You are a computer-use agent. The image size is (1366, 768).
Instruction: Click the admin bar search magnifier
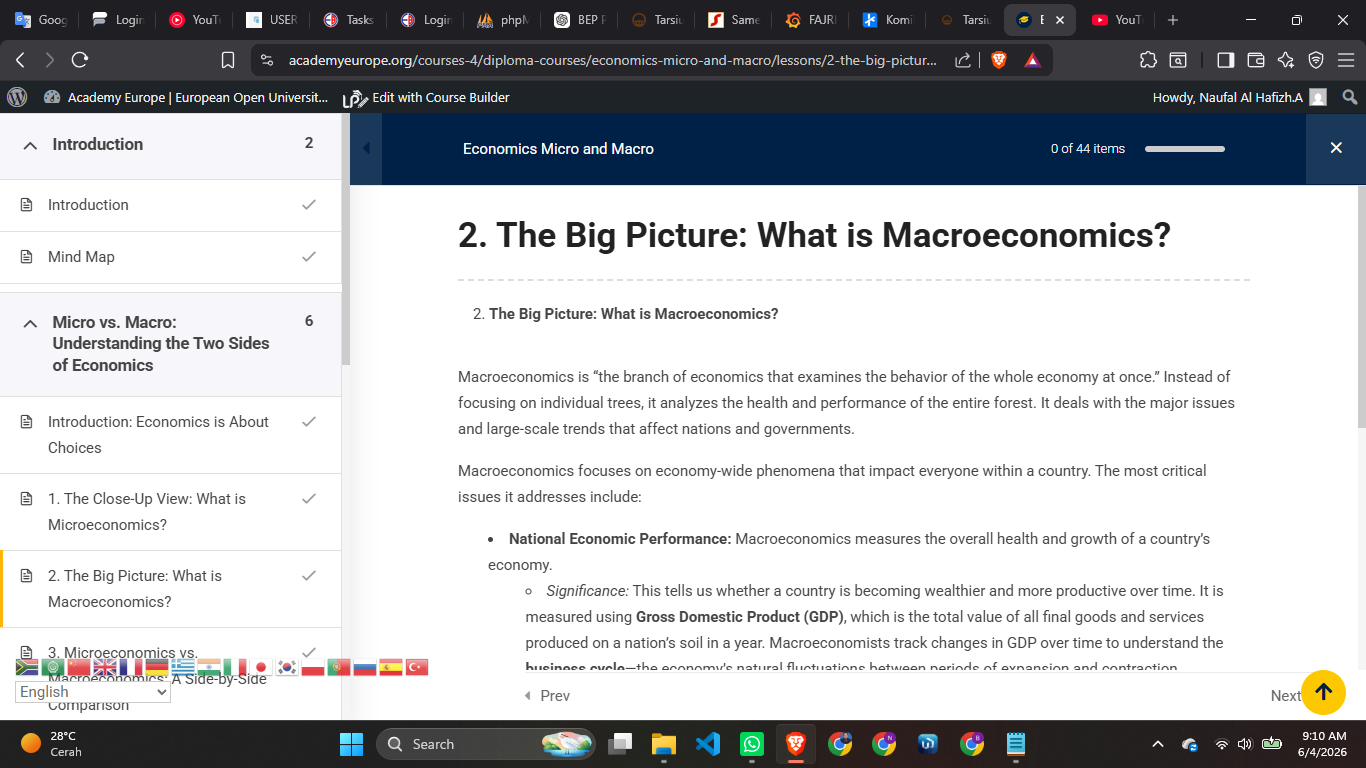[1350, 97]
